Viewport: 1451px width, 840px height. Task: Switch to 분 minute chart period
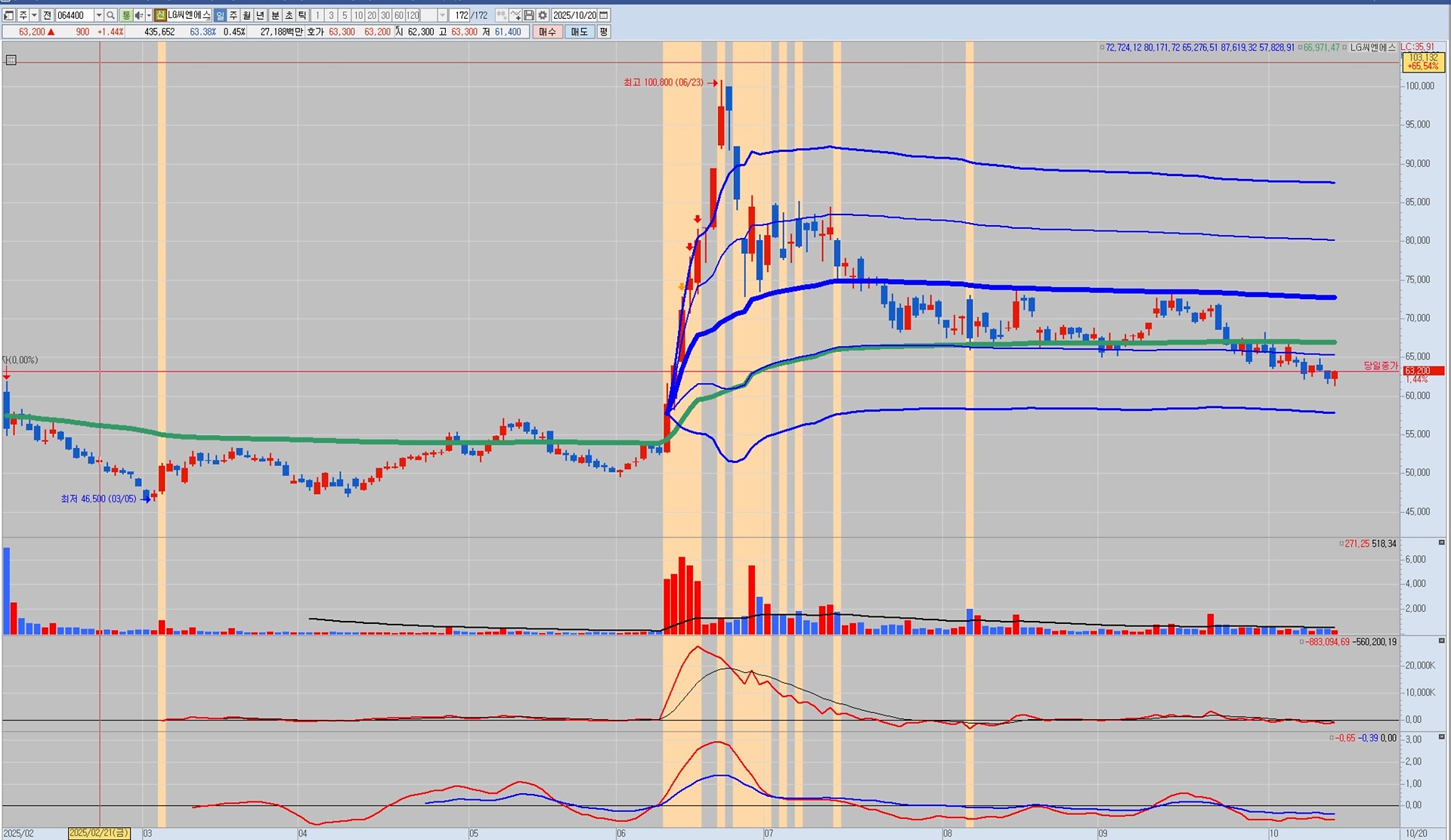[275, 15]
